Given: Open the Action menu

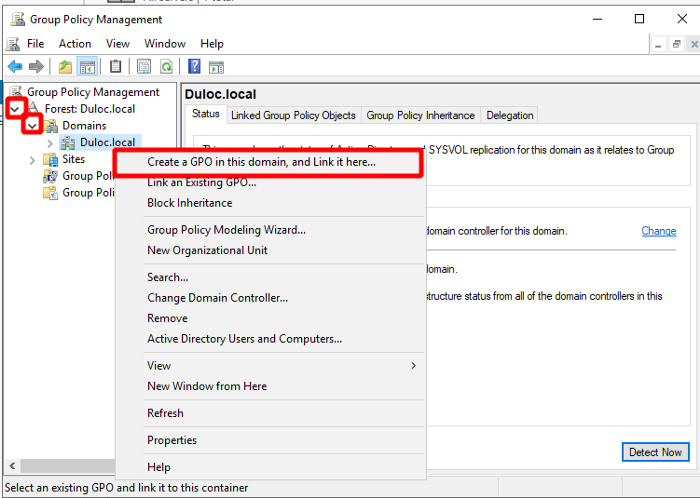Looking at the screenshot, I should (75, 44).
